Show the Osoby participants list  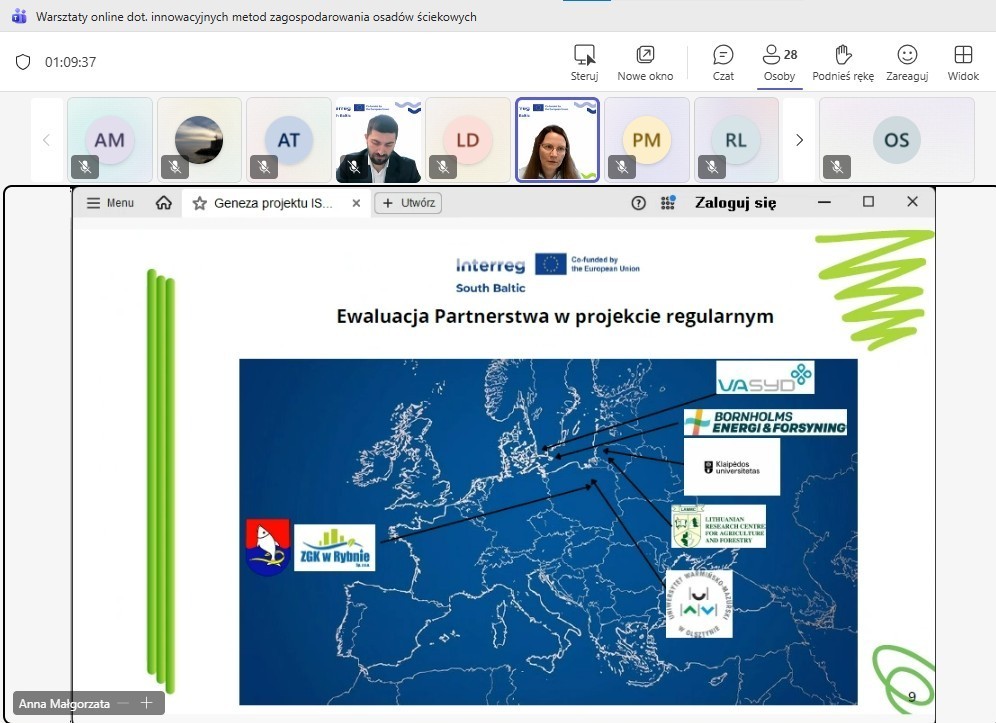779,62
